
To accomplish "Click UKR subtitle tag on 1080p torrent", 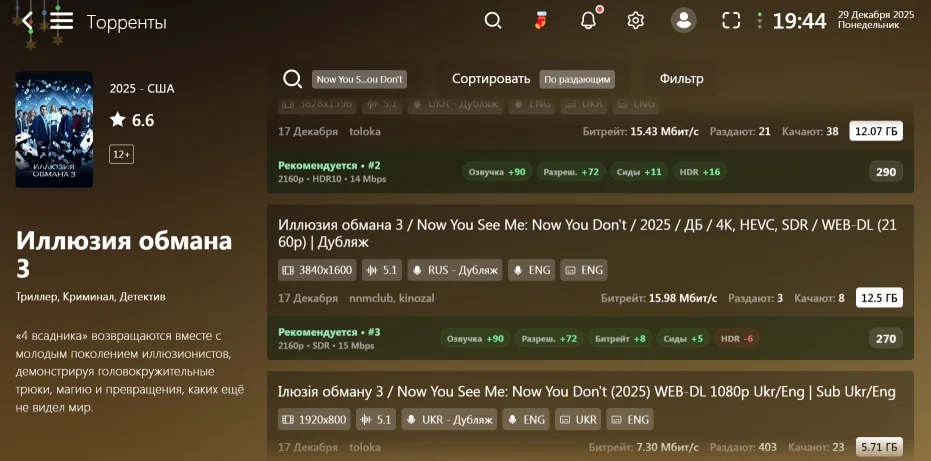I will click(x=578, y=419).
